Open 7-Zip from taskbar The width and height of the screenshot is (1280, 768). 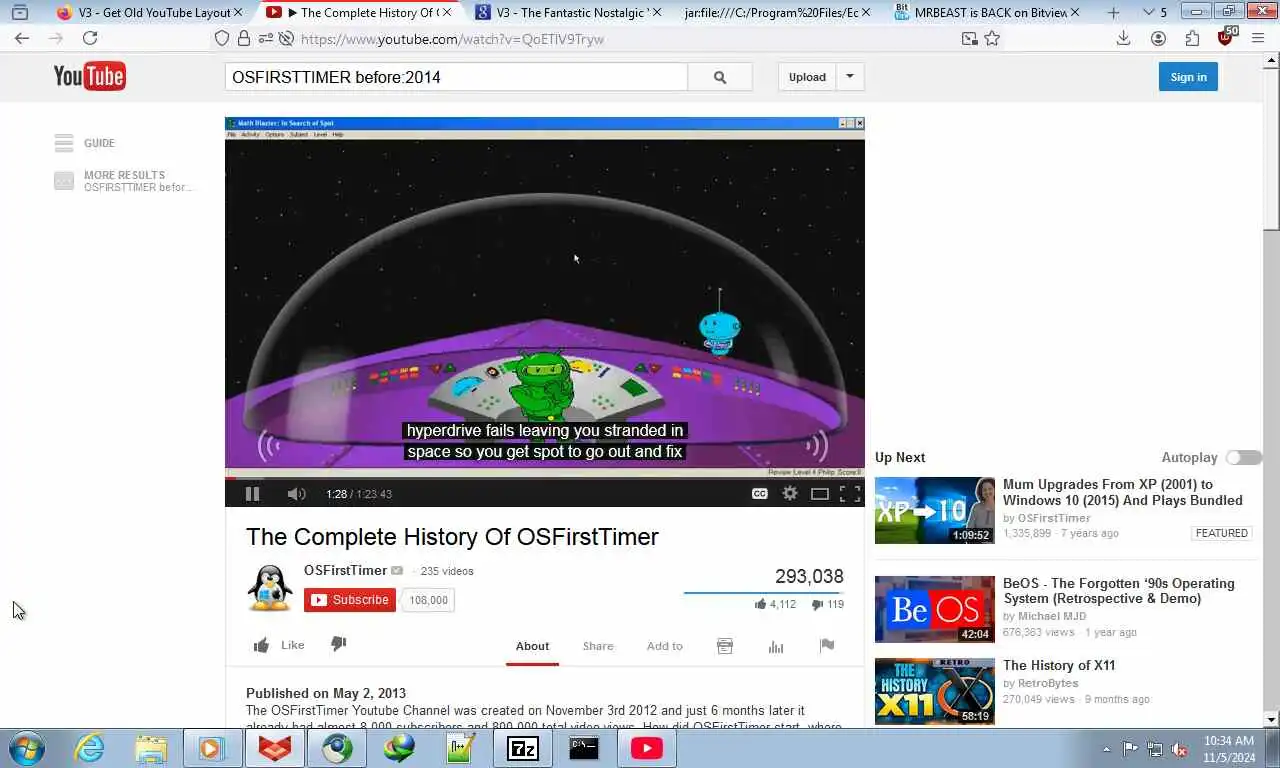pos(522,748)
